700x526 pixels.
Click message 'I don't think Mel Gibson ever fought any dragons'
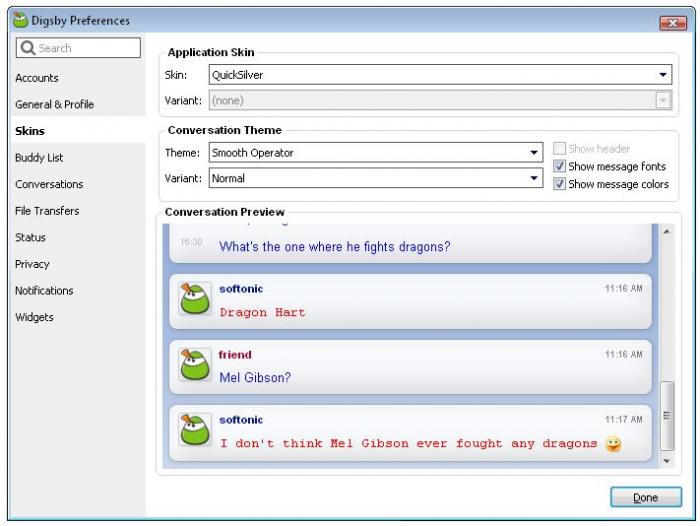[x=409, y=443]
